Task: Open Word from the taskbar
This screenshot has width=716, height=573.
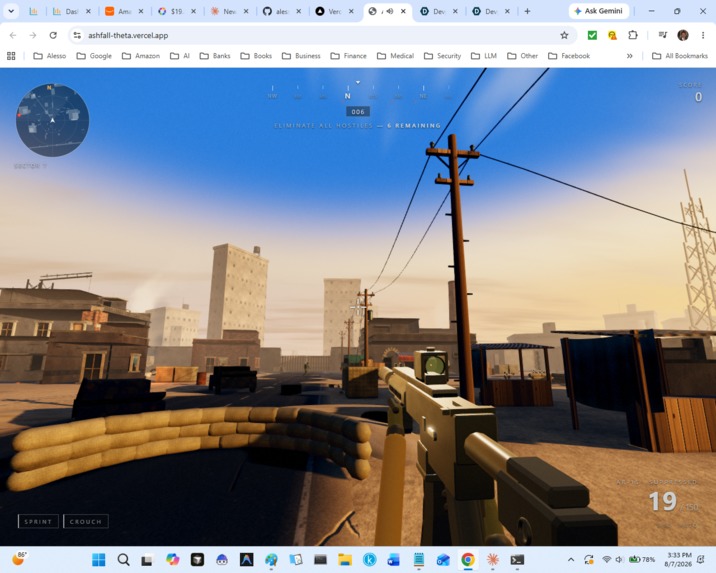Action: (x=394, y=559)
